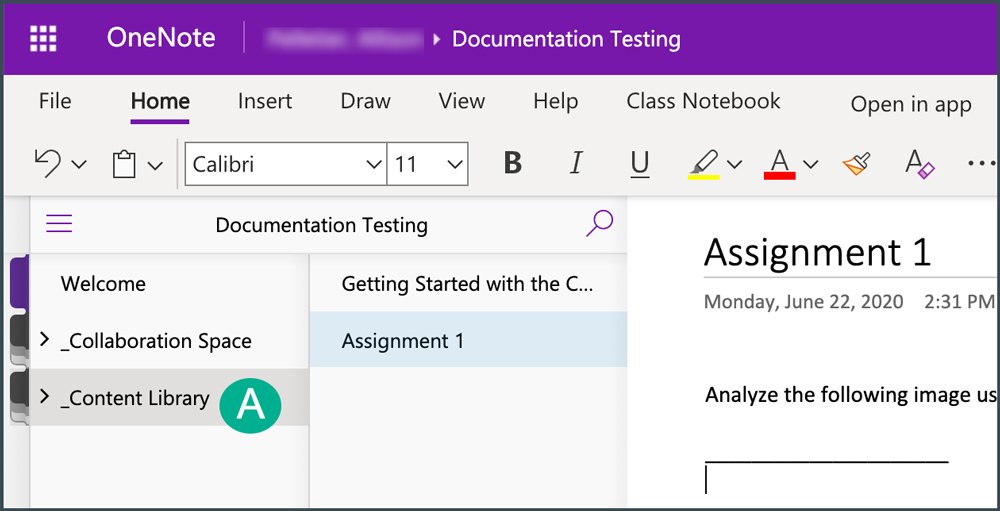Click the blurred owner name breadcrumb

tap(344, 39)
